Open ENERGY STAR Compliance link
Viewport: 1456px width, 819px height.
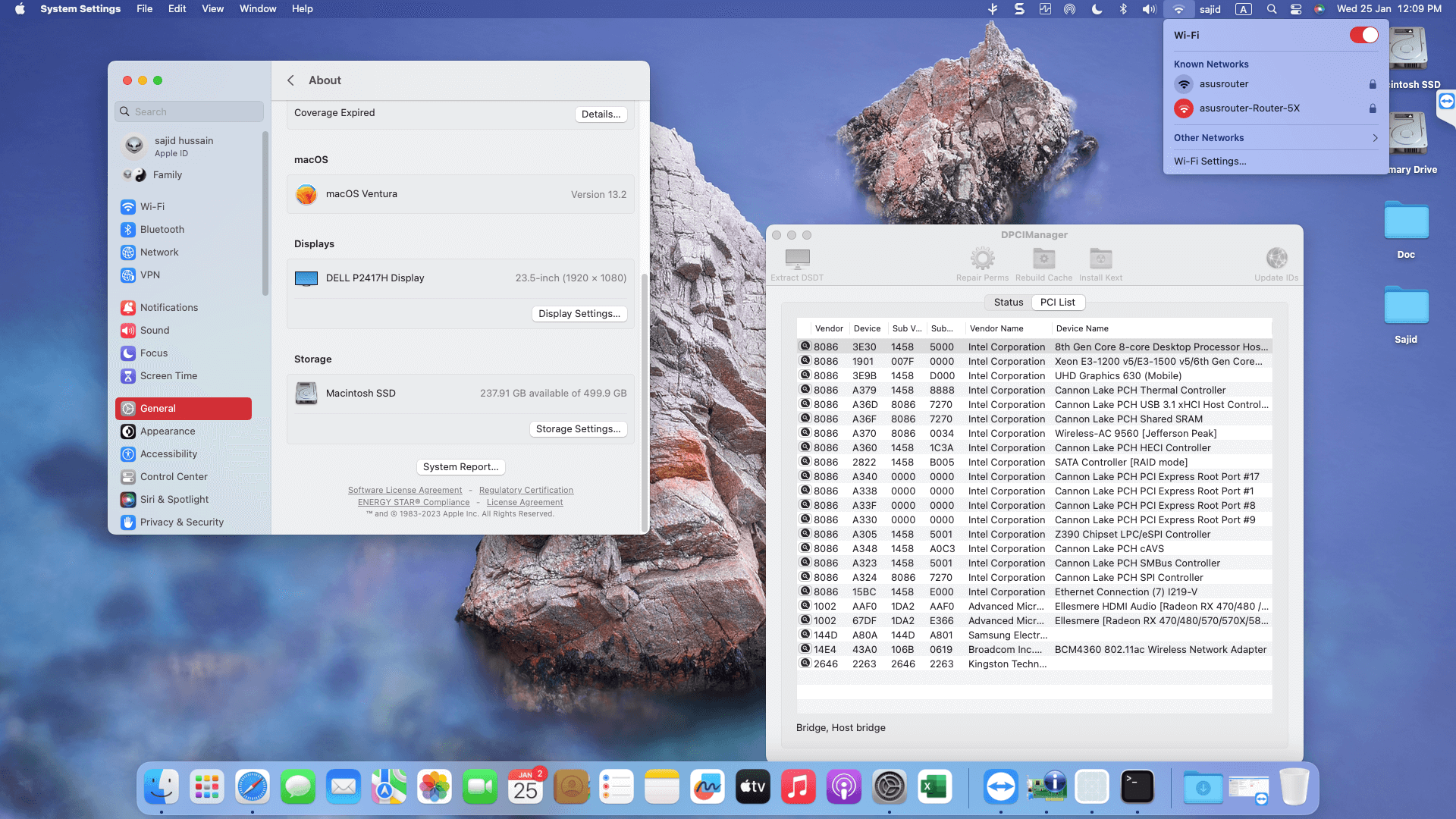414,502
